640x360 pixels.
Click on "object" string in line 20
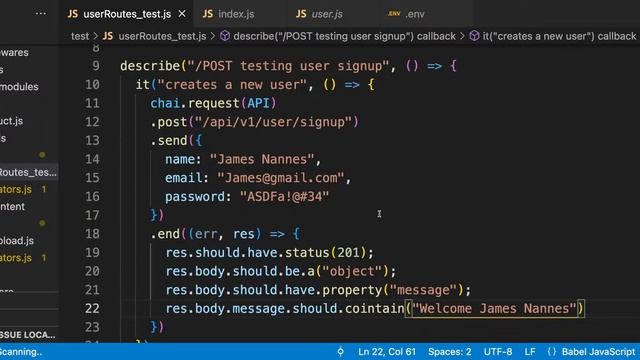click(x=352, y=271)
